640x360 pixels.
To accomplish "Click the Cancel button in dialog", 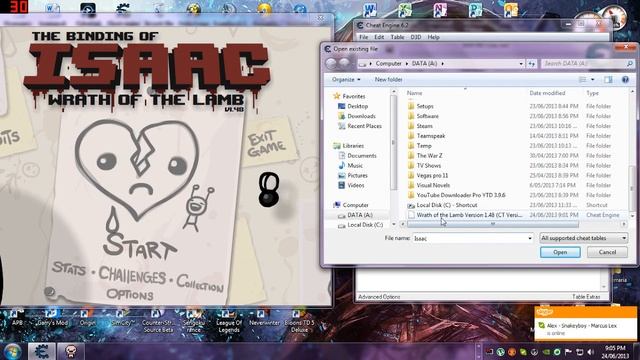I will pos(607,252).
